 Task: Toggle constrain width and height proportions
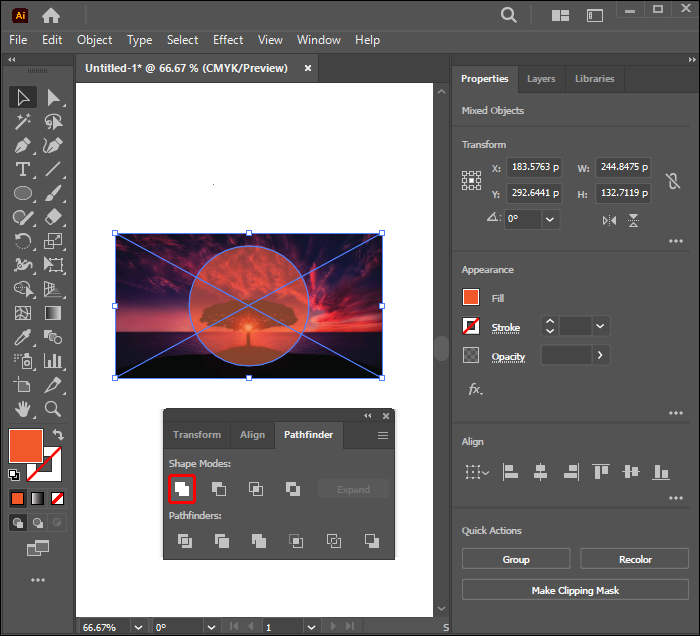tap(673, 180)
